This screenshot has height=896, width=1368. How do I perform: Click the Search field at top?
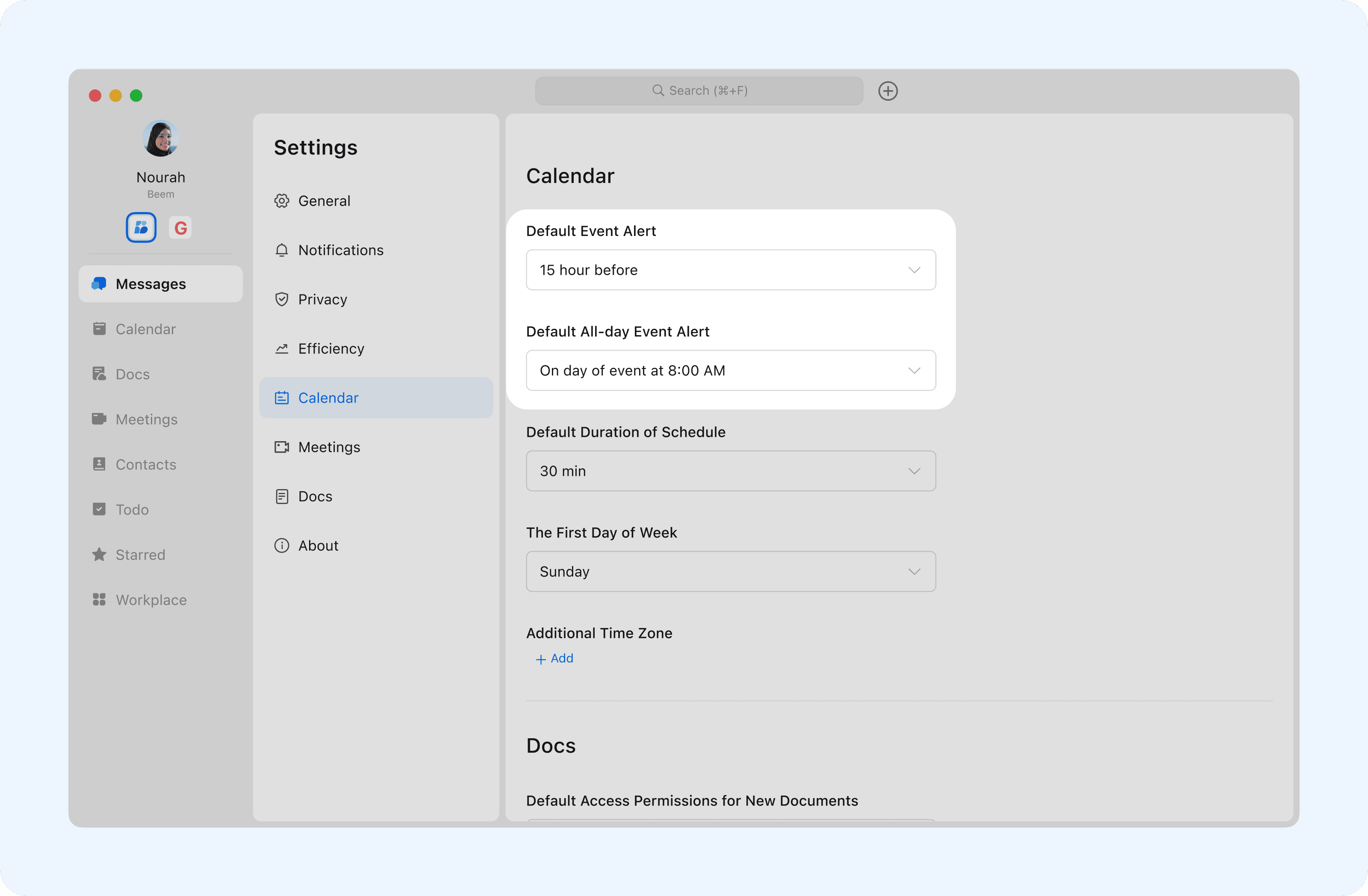(699, 91)
